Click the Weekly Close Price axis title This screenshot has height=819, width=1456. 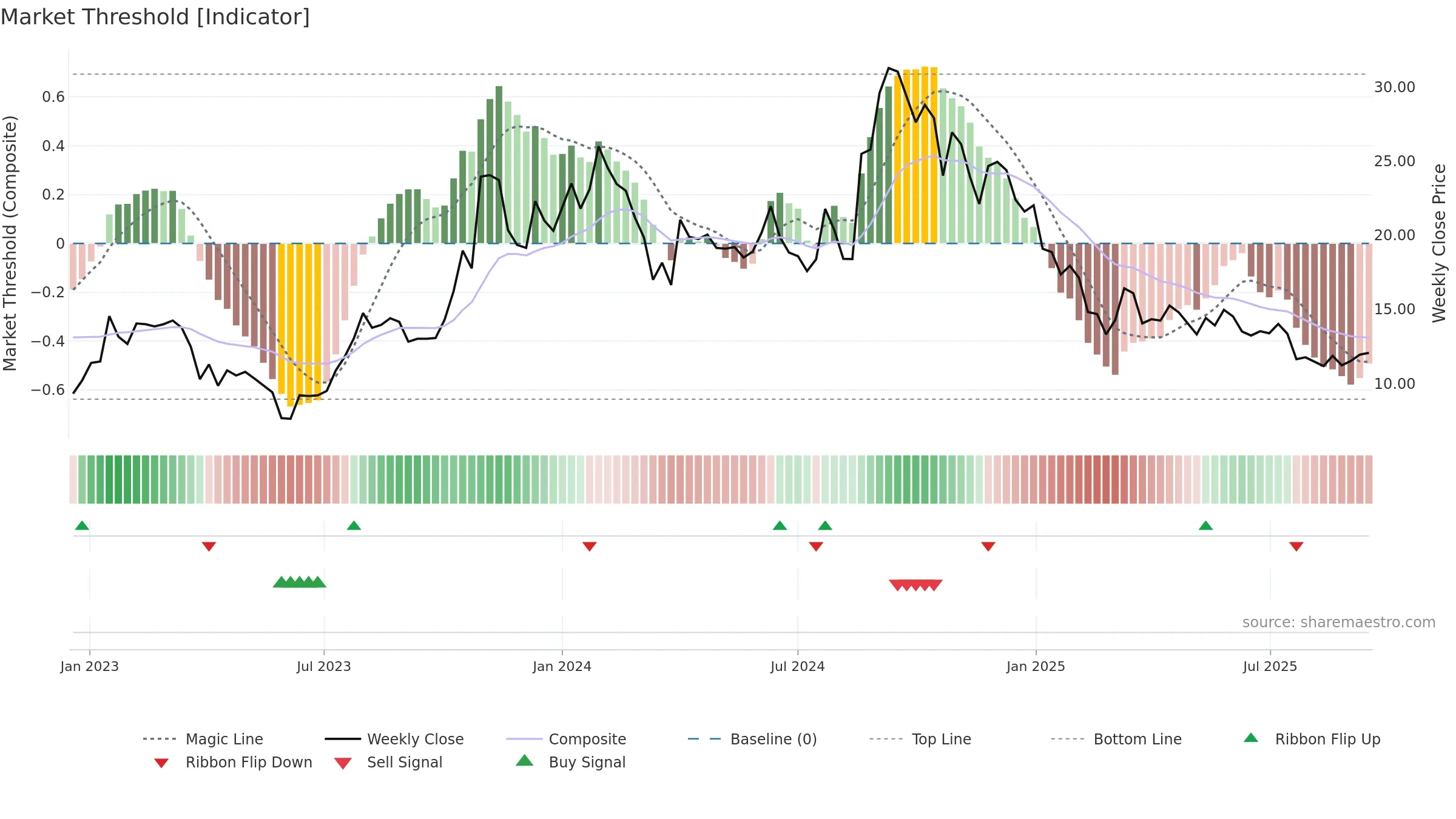click(1439, 243)
